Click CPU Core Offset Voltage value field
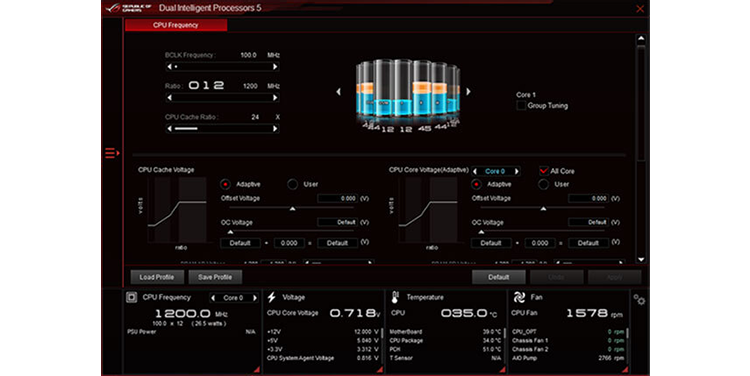Image resolution: width=750 pixels, height=376 pixels. 588,198
